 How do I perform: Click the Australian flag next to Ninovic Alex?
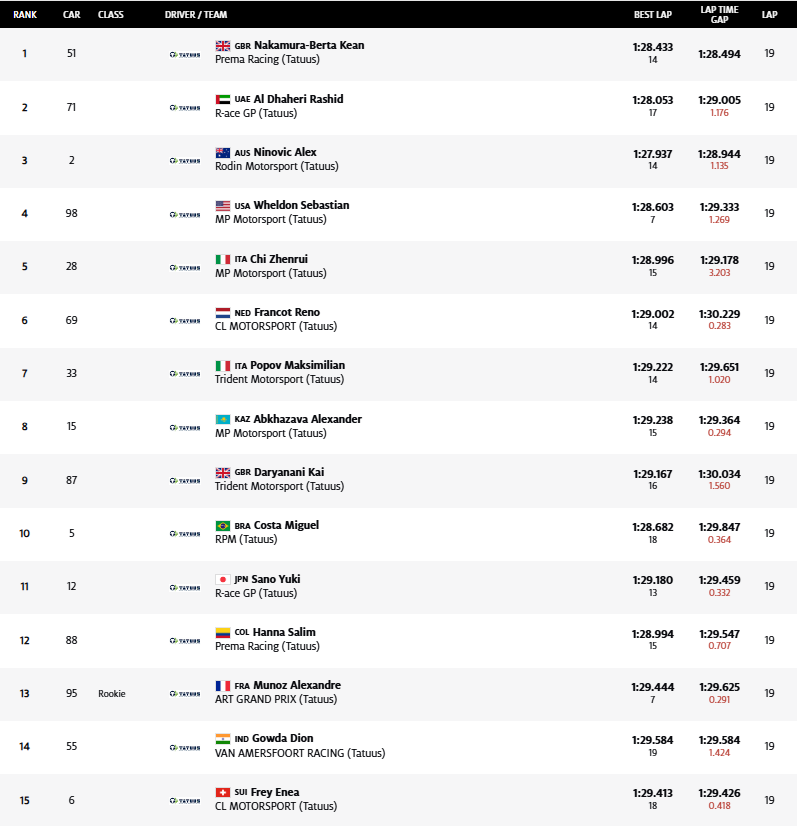223,153
